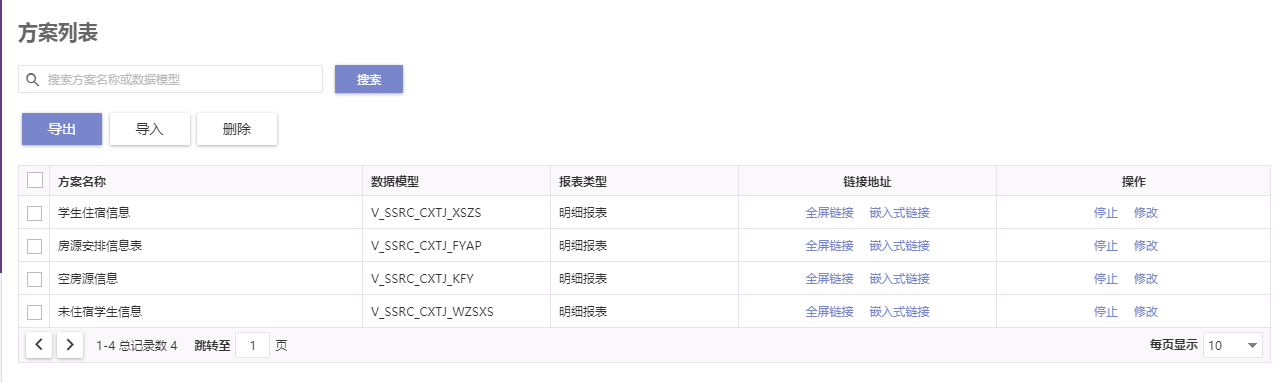Click 停止 for 空房源信息 row
The image size is (1284, 383).
(x=1106, y=279)
